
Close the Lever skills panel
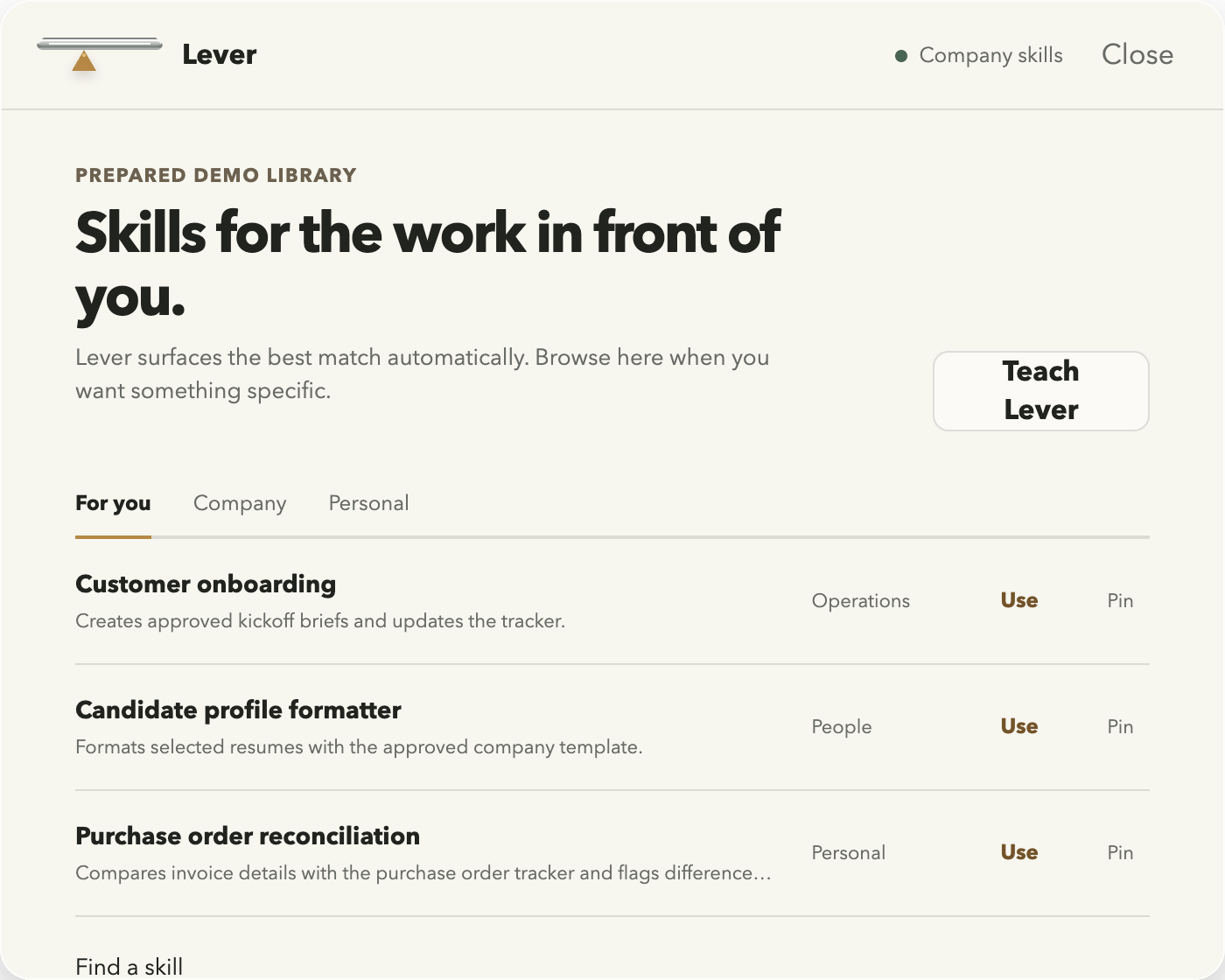click(x=1137, y=54)
